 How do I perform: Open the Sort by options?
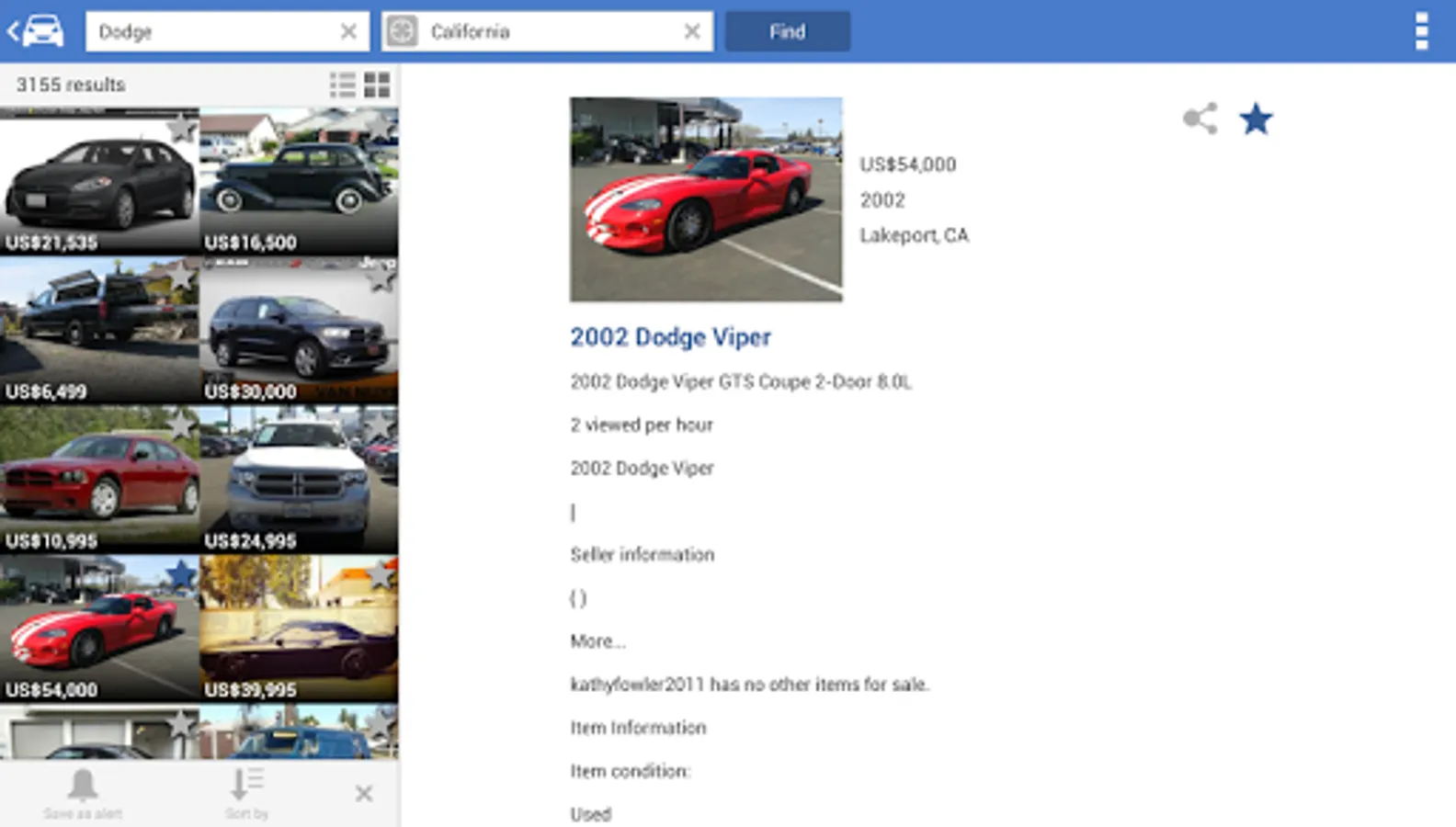[x=246, y=793]
